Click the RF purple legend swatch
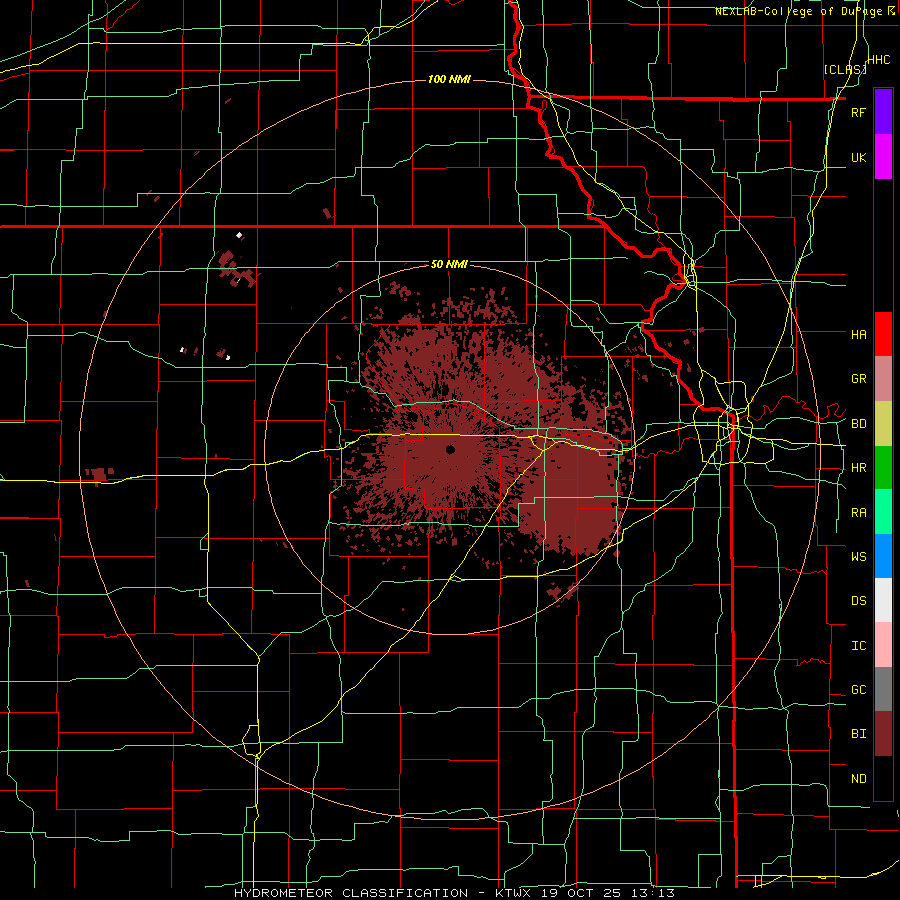Viewport: 900px width, 900px height. tap(883, 112)
